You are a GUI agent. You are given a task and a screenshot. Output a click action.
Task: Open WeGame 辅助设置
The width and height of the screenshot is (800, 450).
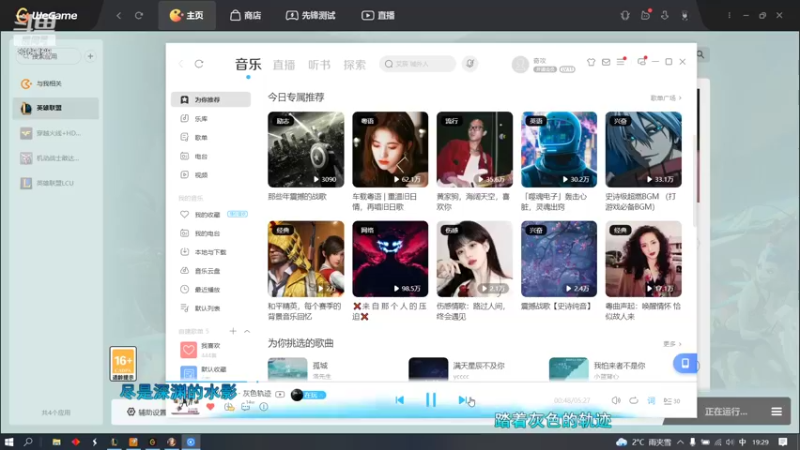coord(146,412)
